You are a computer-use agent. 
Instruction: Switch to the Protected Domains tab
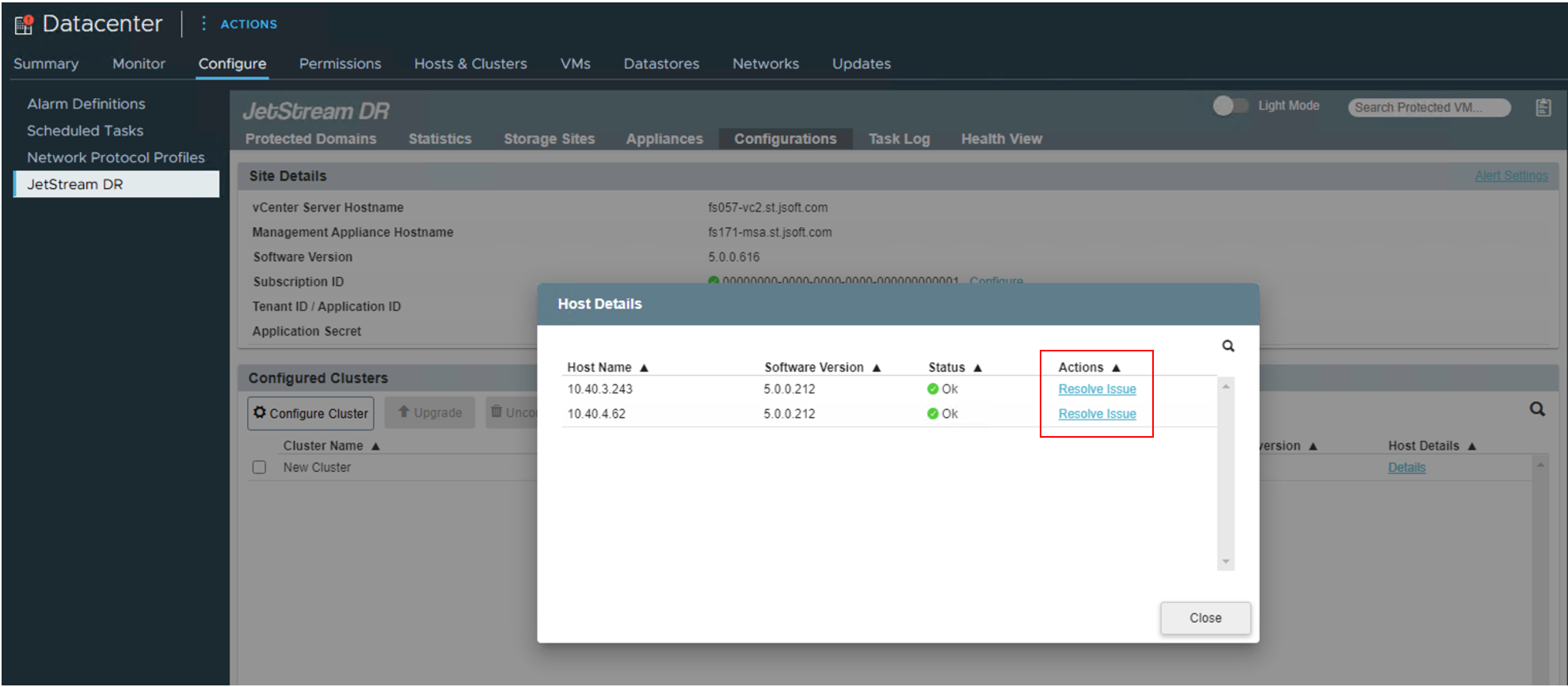tap(310, 139)
